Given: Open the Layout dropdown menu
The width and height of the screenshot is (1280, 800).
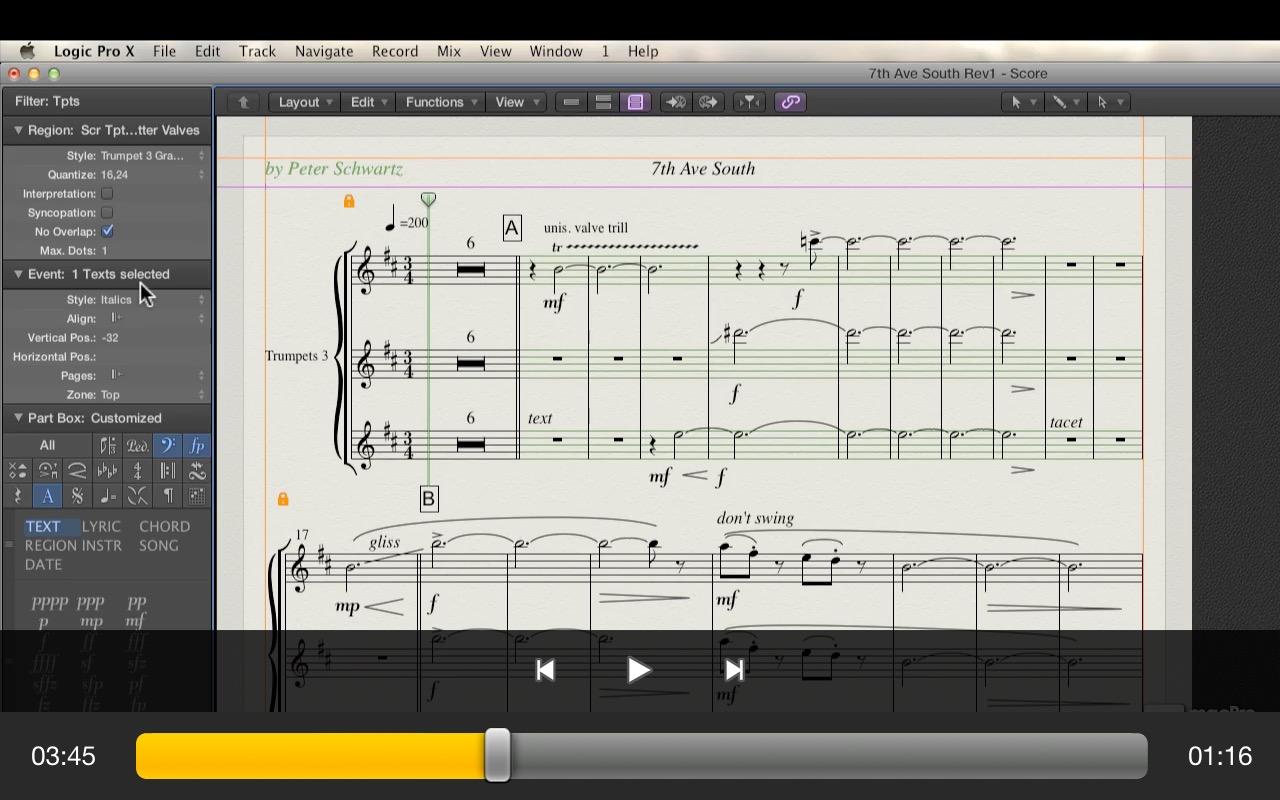Looking at the screenshot, I should tap(304, 102).
